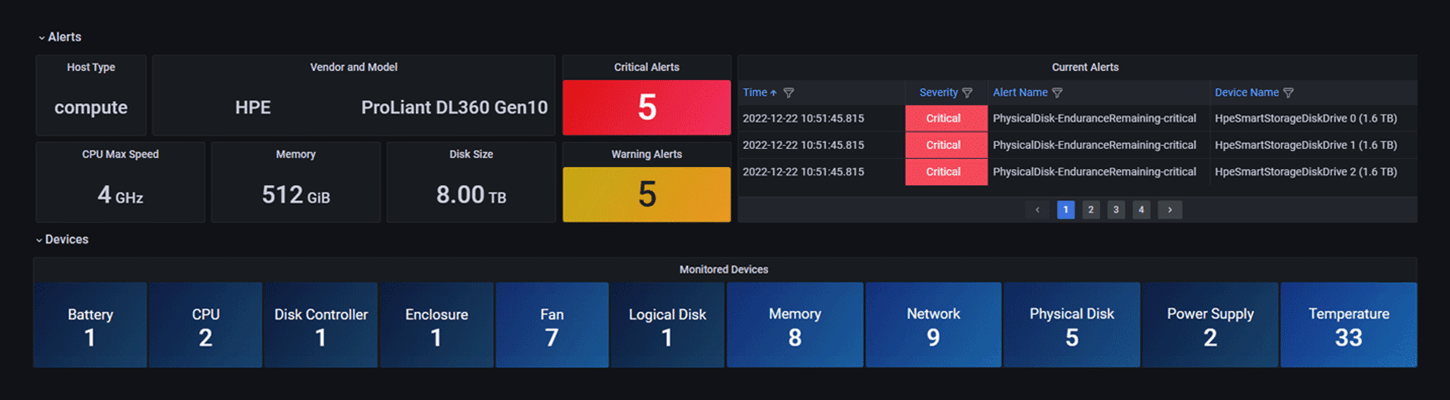
Task: Select the Physical Disk device tile
Action: (1071, 325)
